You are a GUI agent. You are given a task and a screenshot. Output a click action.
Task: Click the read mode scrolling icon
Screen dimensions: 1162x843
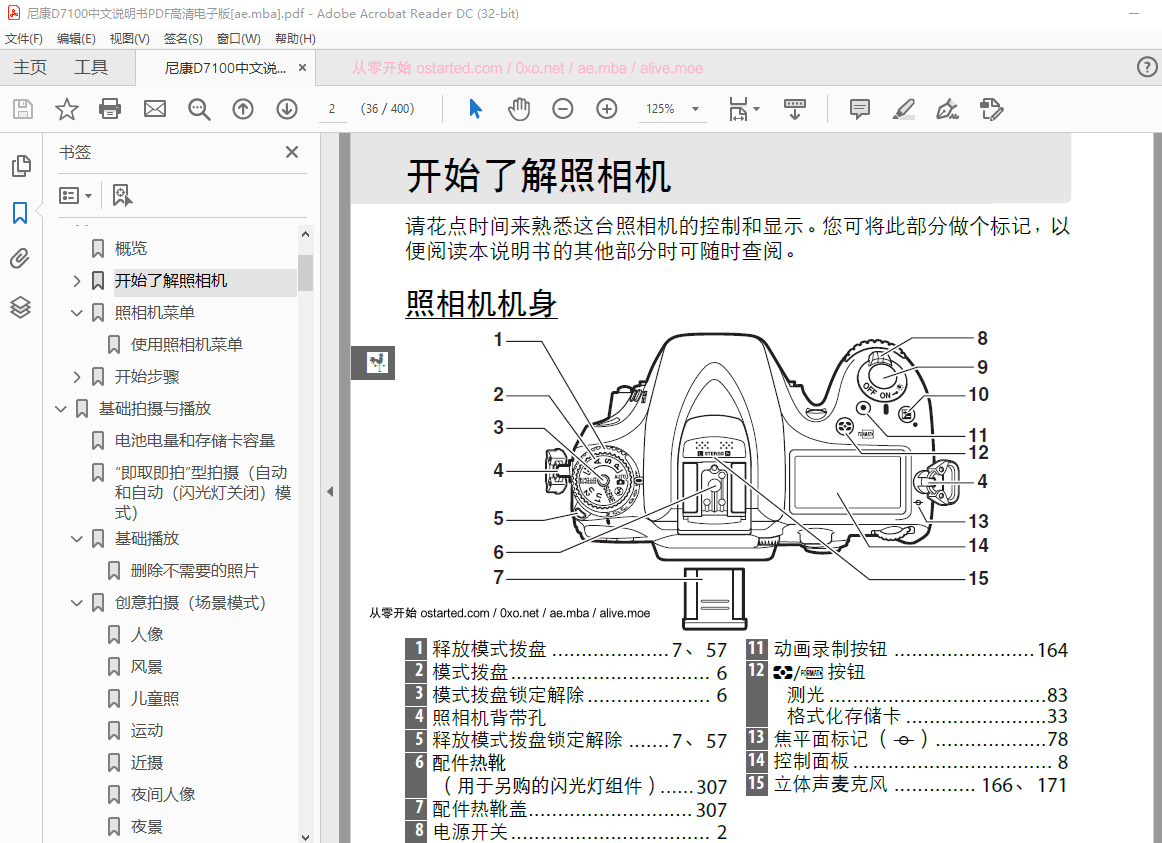(794, 110)
